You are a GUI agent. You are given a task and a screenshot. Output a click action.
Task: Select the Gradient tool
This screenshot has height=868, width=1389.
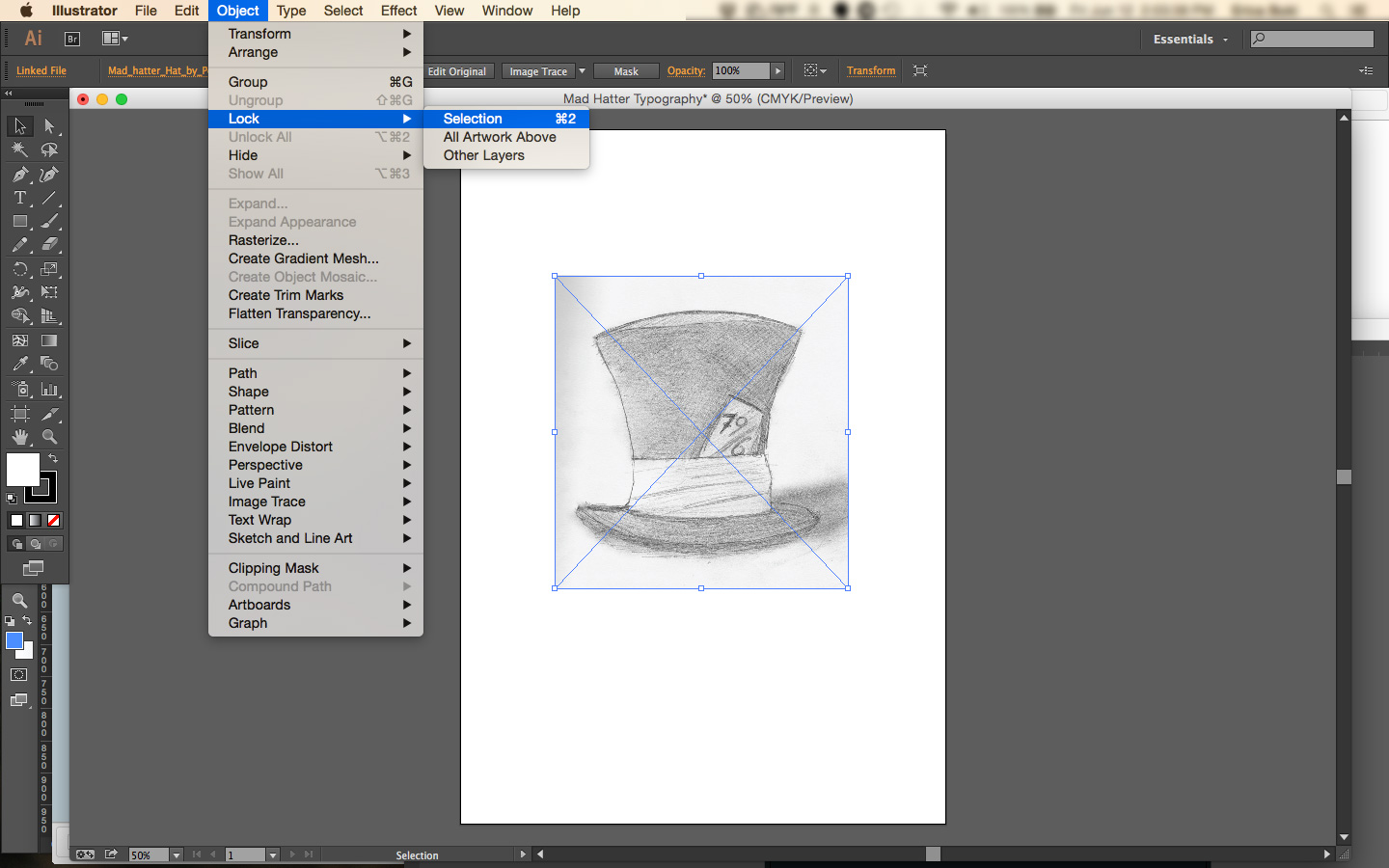(x=49, y=340)
